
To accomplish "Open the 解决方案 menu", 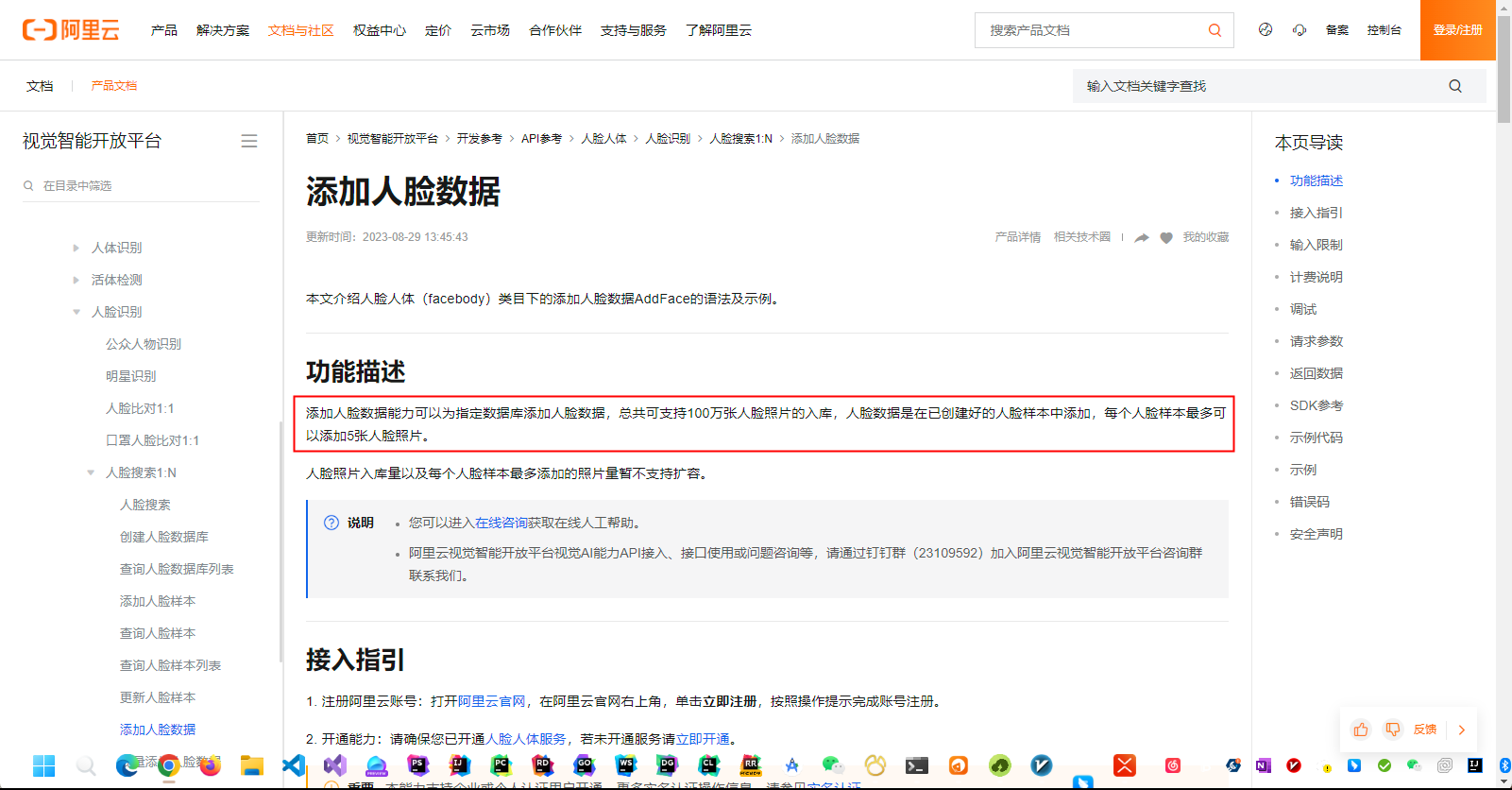I will click(x=223, y=30).
